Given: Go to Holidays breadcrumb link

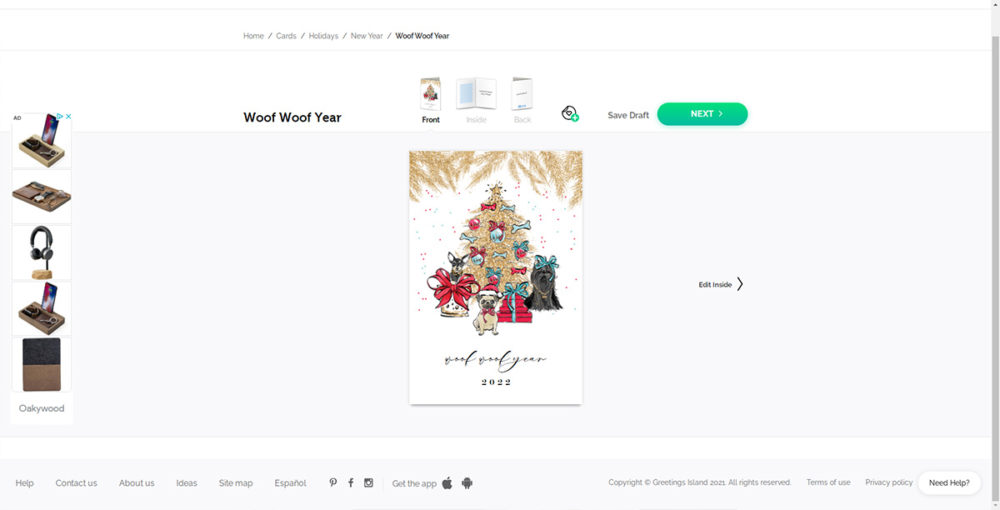Looking at the screenshot, I should [x=323, y=36].
